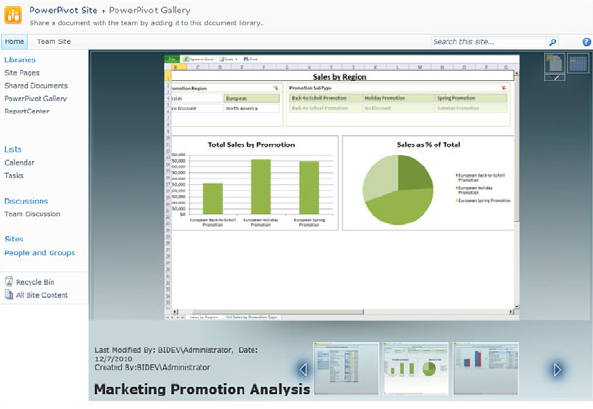The image size is (593, 409).
Task: Click the PowerPivot Site breadcrumb link
Action: pyautogui.click(x=63, y=10)
